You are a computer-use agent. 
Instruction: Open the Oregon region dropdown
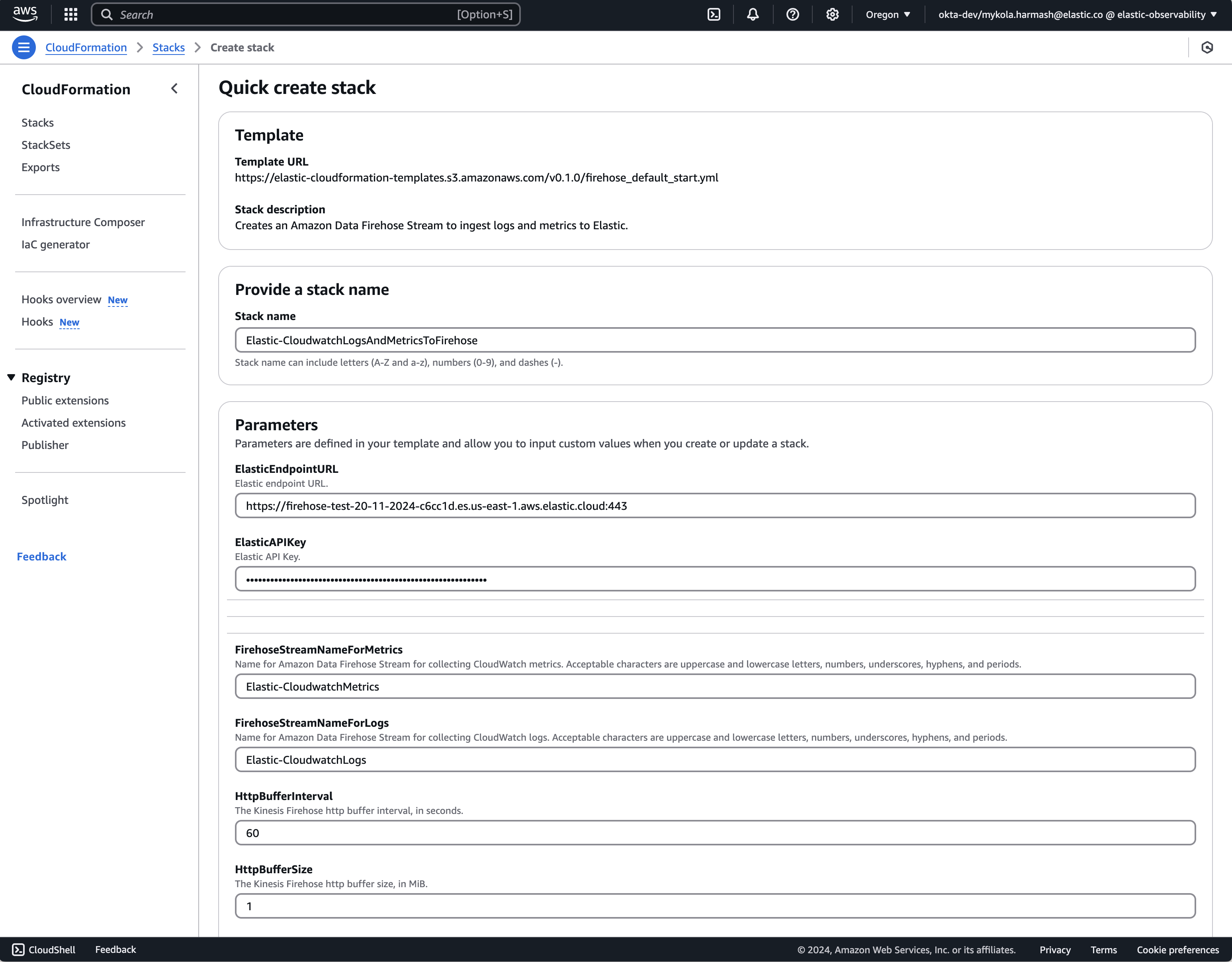[x=887, y=15]
